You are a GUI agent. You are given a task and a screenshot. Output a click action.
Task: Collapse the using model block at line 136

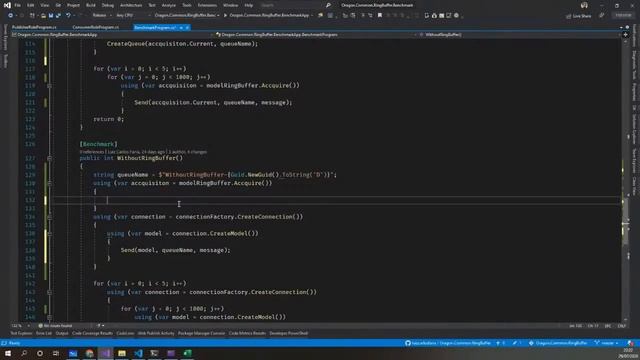49,233
